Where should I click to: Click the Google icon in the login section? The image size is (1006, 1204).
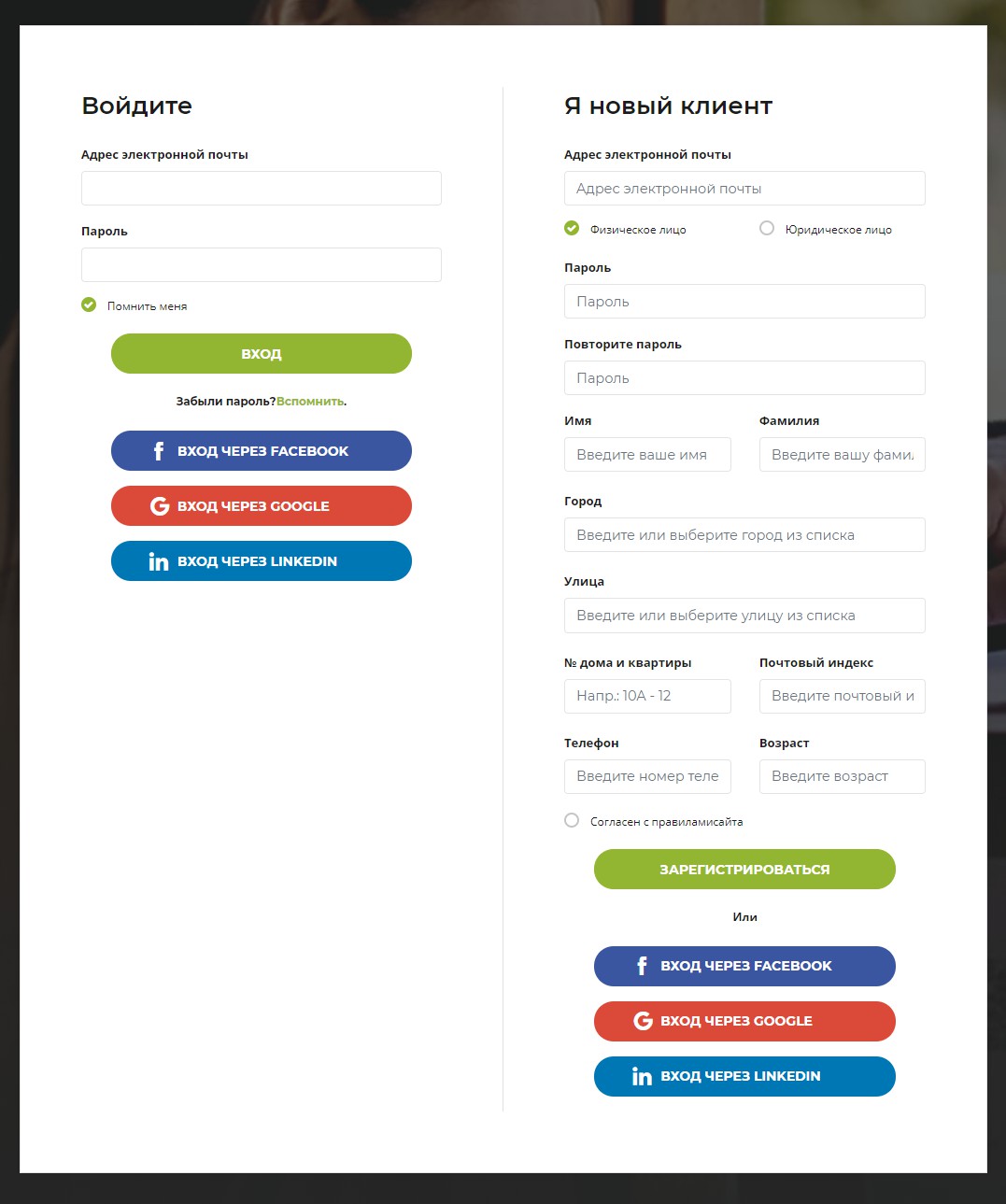(x=160, y=506)
